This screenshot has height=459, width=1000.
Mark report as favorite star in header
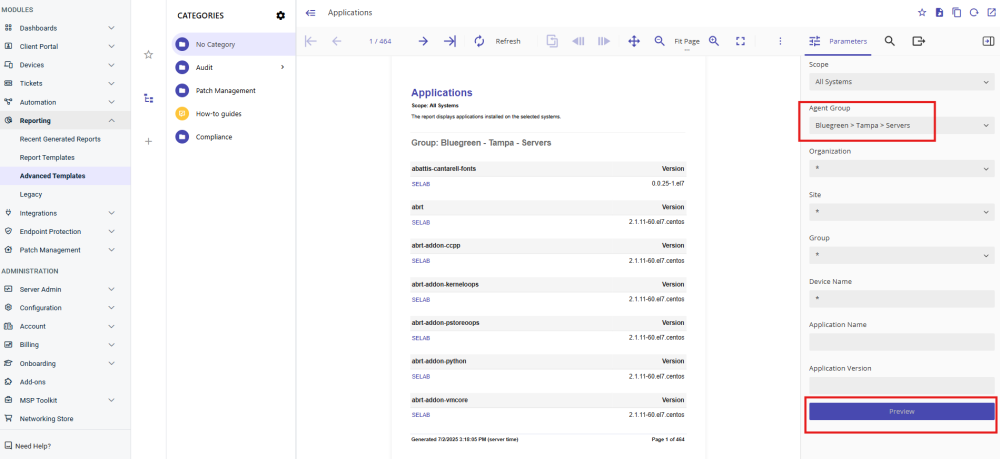tap(922, 12)
